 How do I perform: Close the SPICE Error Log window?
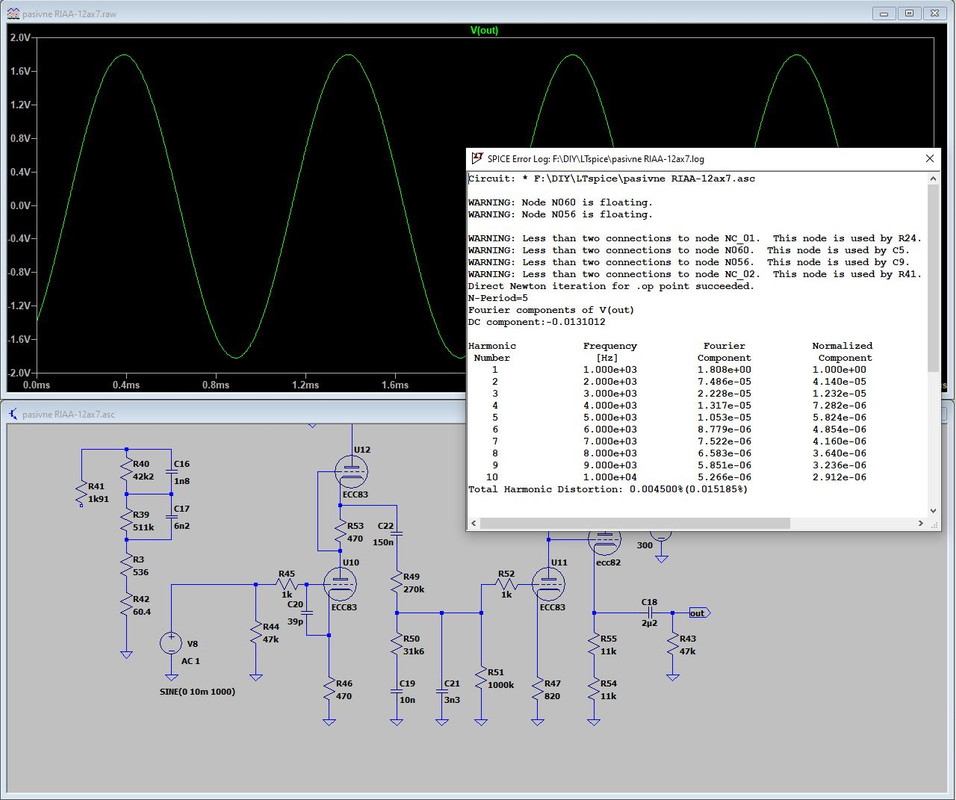(x=929, y=159)
